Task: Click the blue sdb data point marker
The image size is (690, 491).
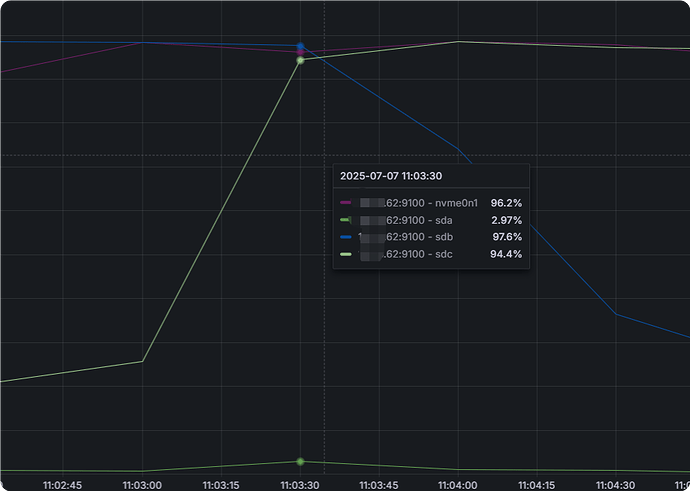Action: click(300, 46)
